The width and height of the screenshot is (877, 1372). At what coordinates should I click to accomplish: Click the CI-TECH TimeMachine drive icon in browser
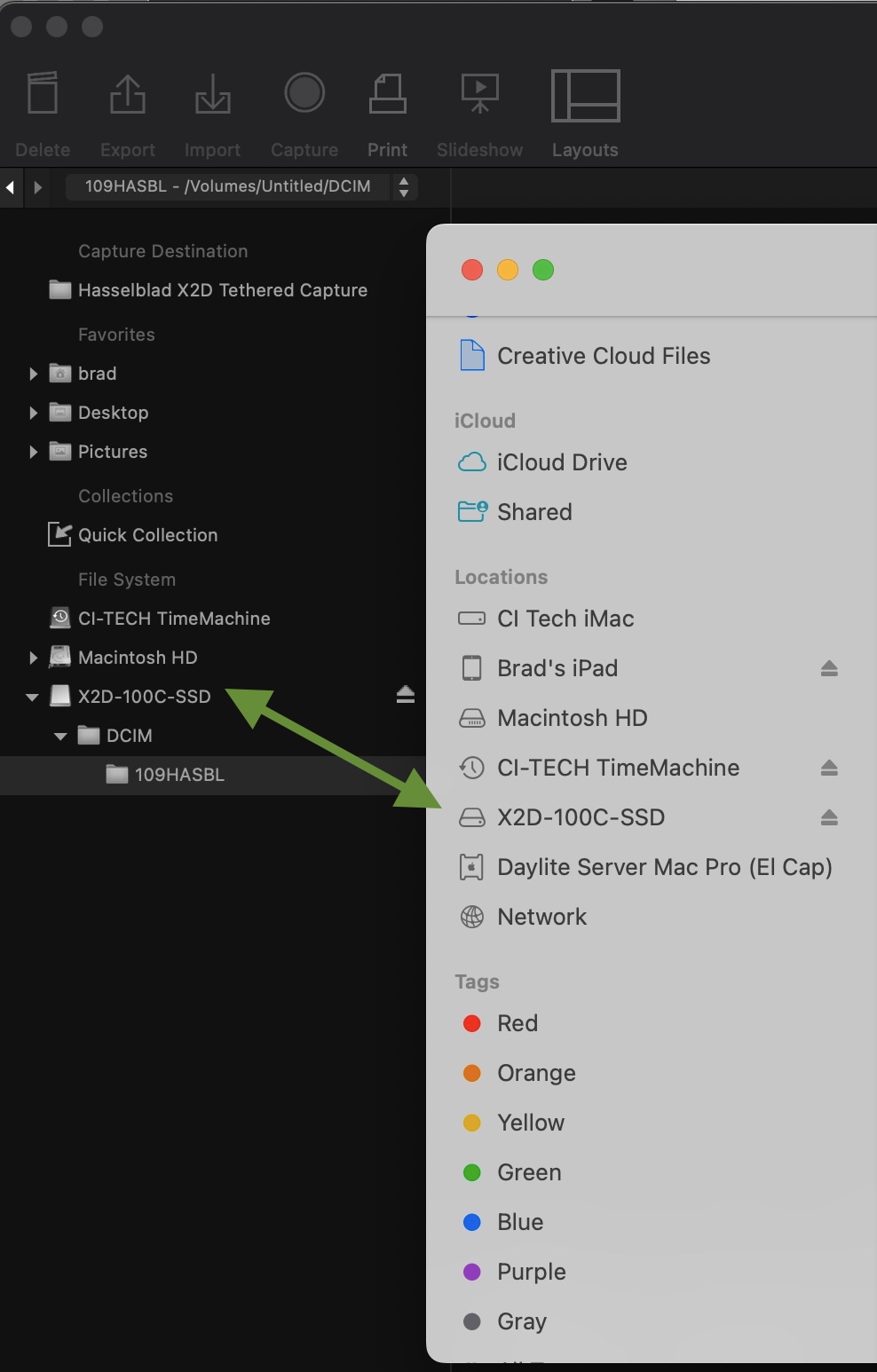click(x=59, y=618)
